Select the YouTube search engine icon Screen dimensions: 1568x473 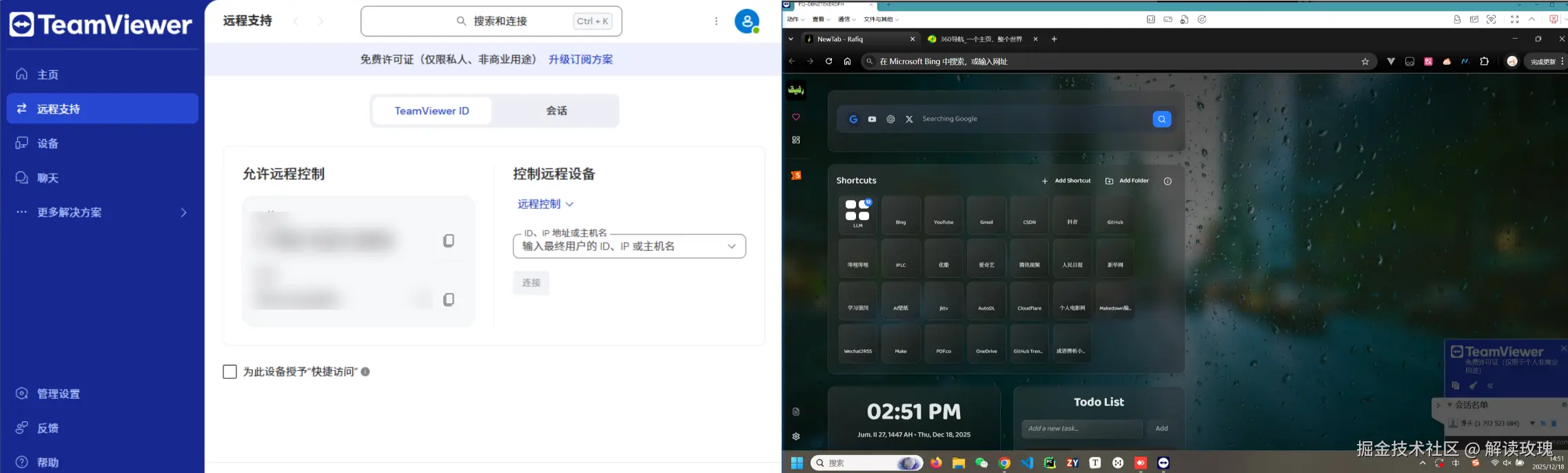click(x=872, y=119)
